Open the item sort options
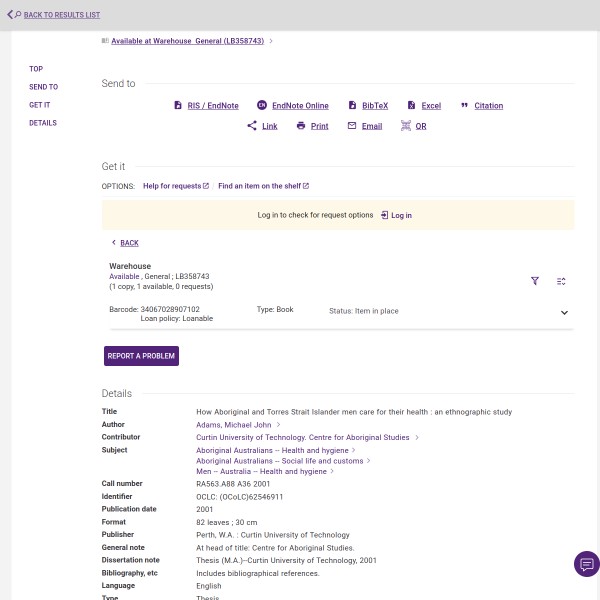Screen dimensions: 600x600 (561, 281)
